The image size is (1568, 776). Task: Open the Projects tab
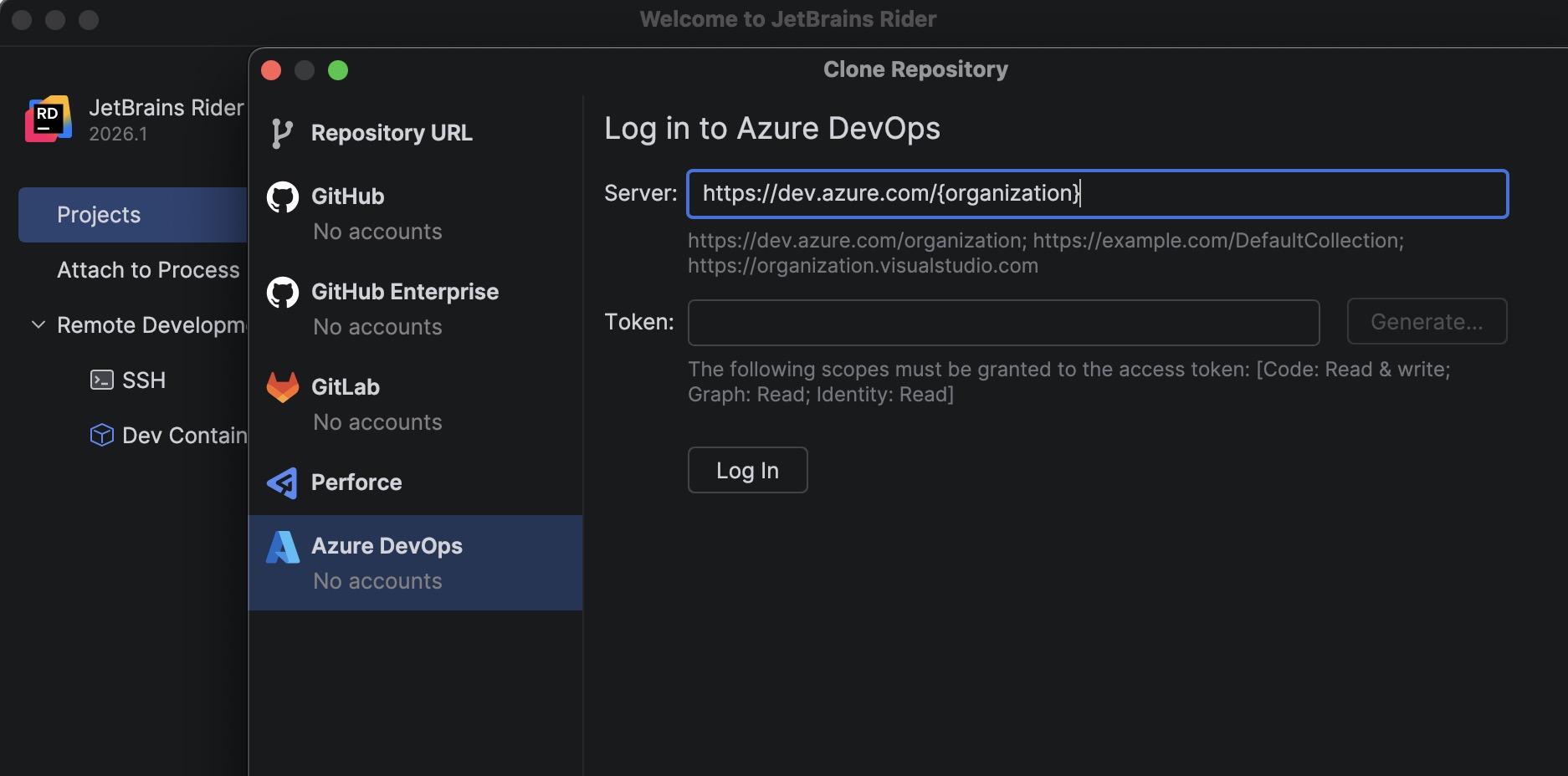coord(99,215)
